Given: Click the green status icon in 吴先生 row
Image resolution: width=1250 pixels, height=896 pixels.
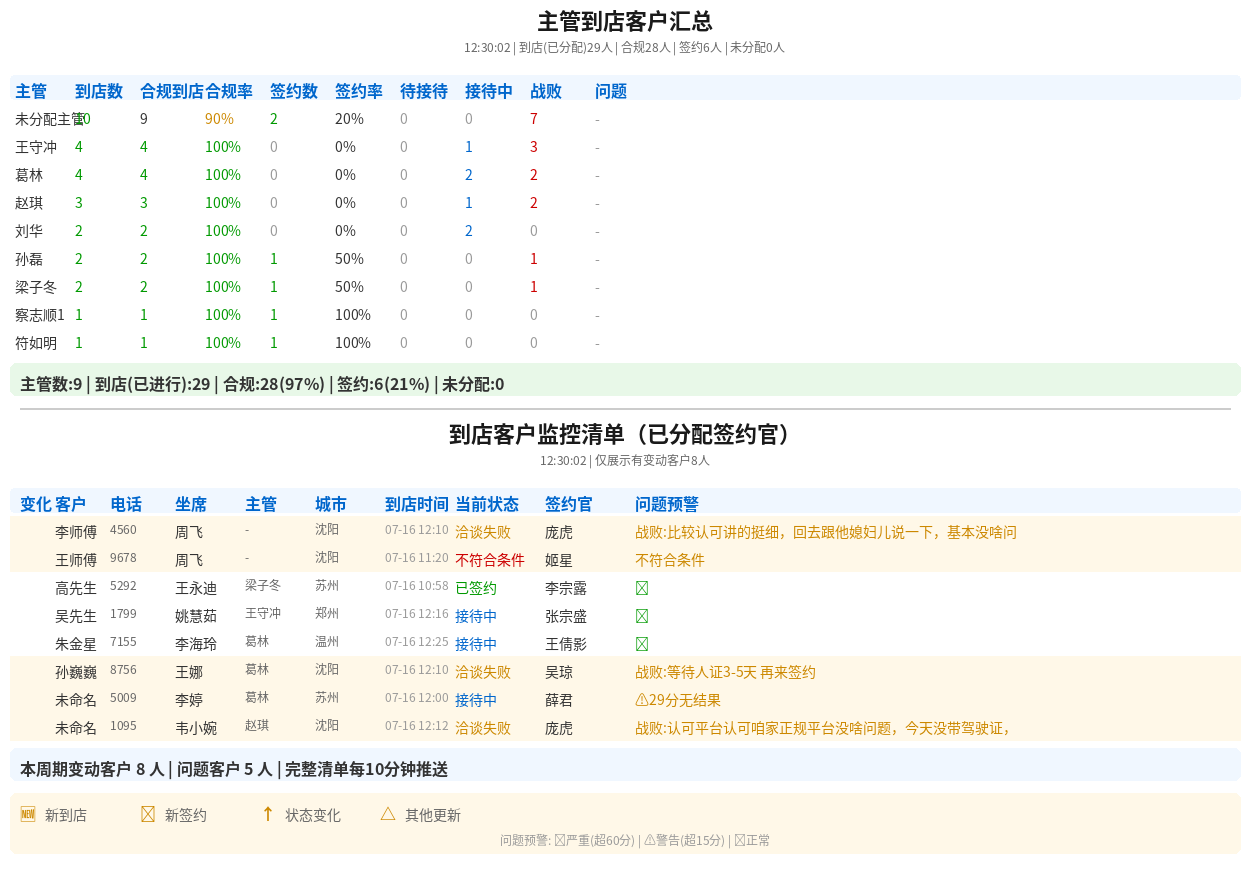Looking at the screenshot, I should pyautogui.click(x=642, y=616).
